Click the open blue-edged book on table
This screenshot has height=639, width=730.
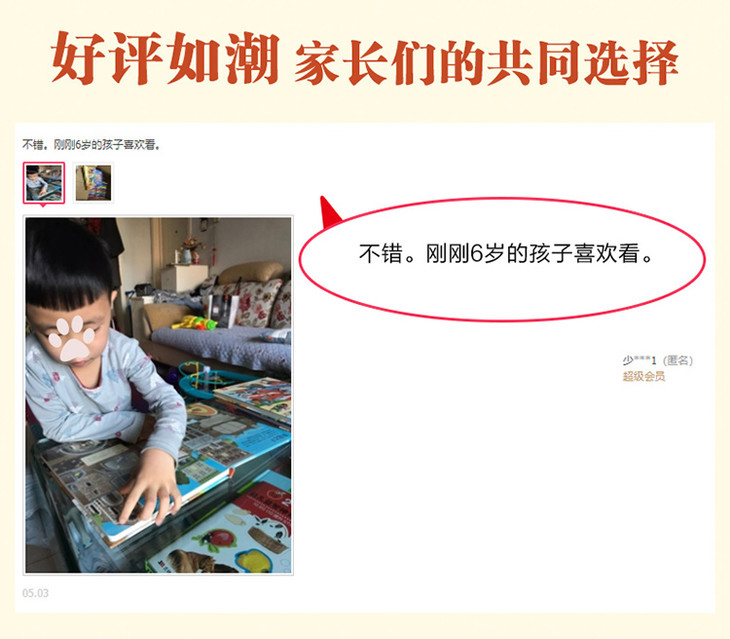(163, 479)
